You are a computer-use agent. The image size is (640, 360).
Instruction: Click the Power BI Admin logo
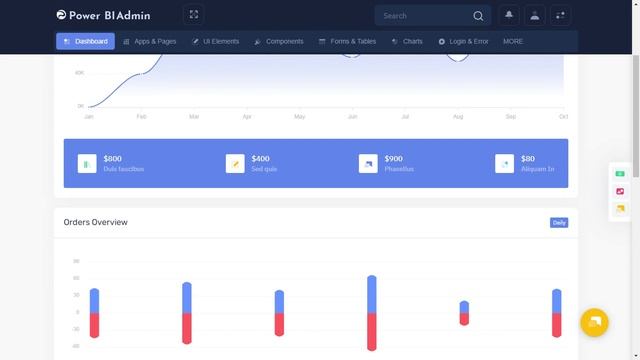[103, 16]
